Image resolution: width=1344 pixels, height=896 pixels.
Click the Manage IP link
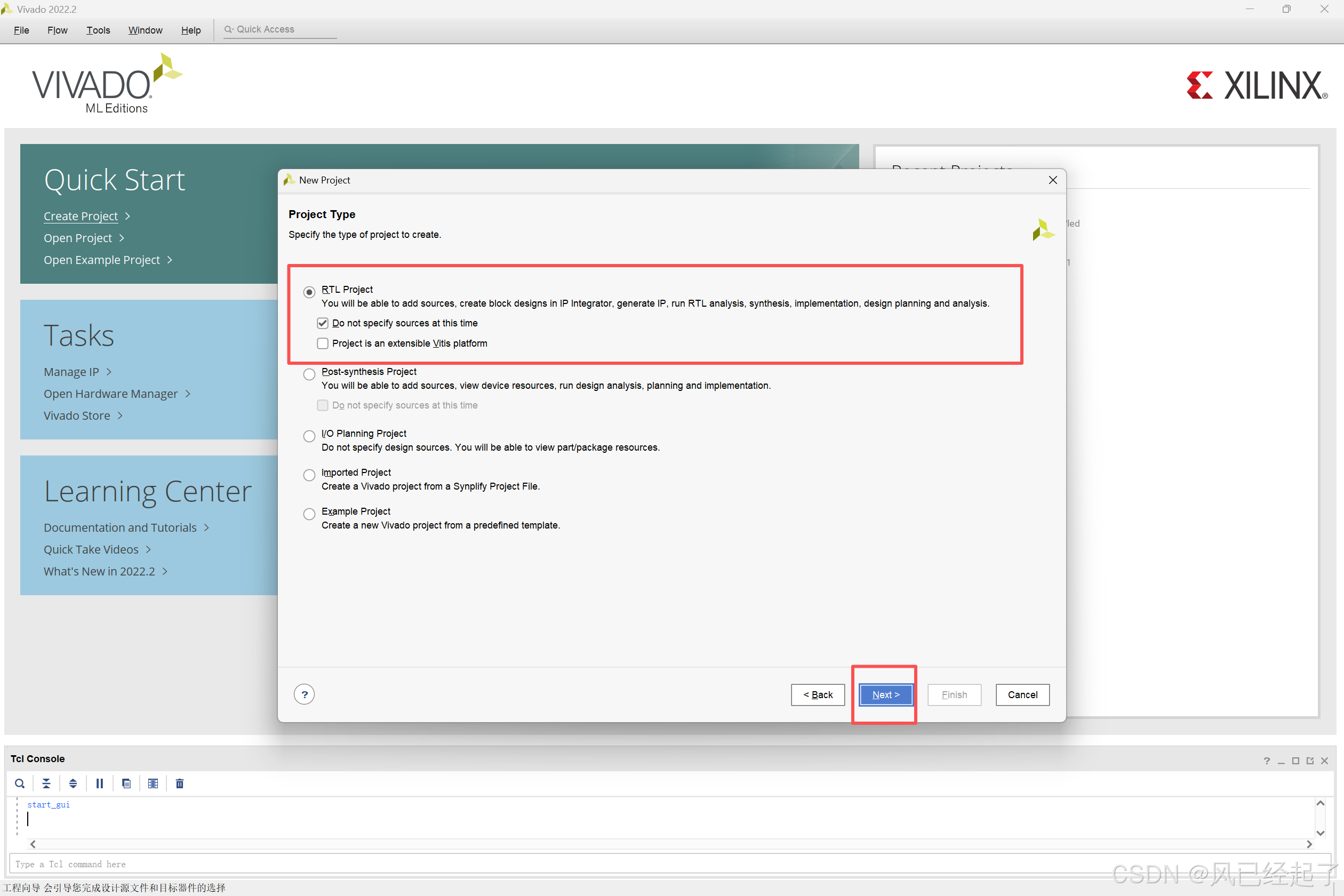71,371
